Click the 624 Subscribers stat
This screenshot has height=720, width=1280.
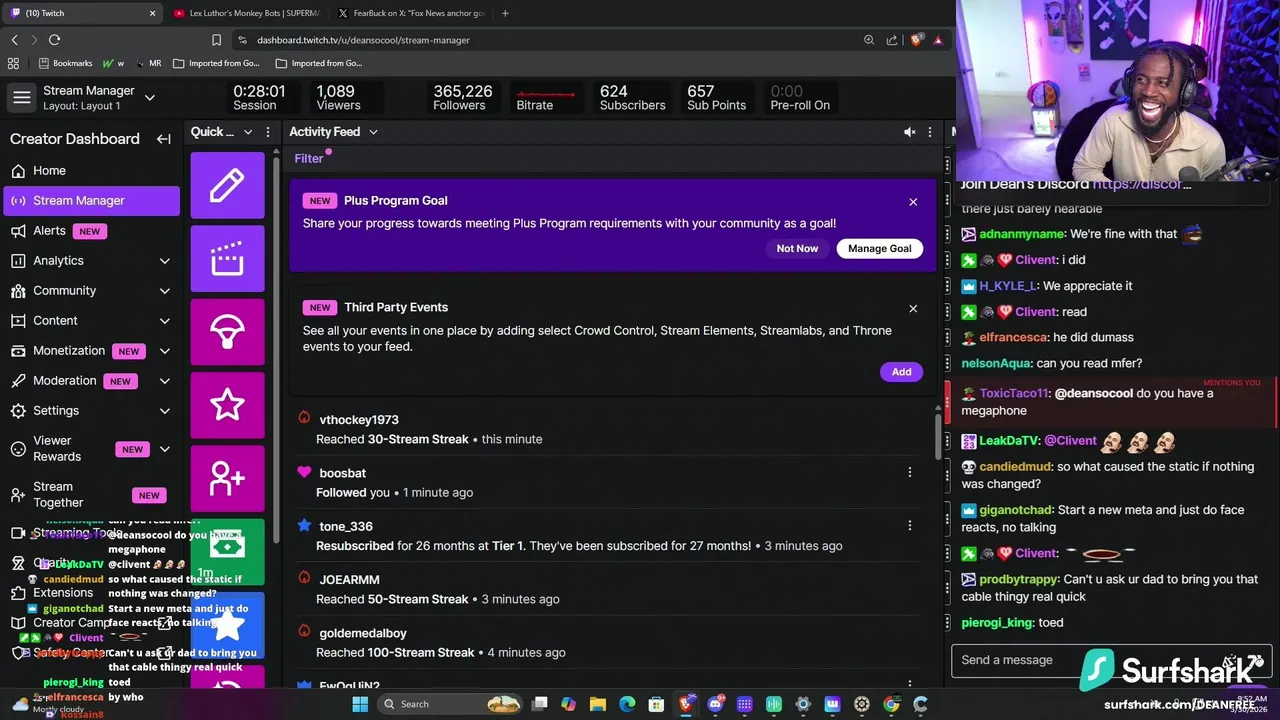click(x=632, y=97)
